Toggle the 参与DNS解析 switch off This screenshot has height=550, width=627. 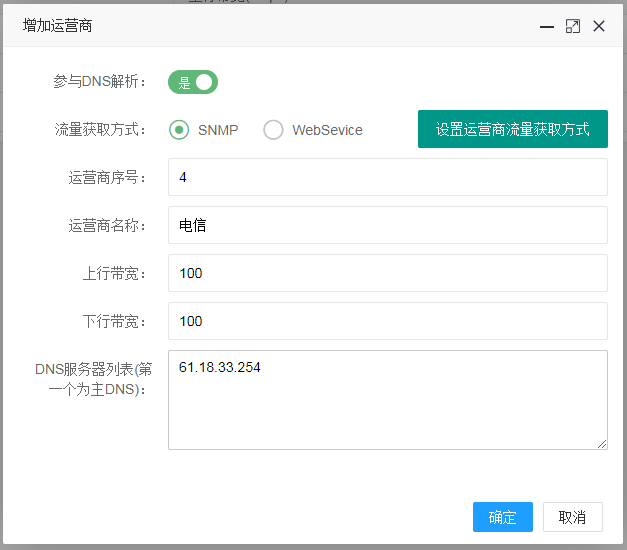coord(193,83)
